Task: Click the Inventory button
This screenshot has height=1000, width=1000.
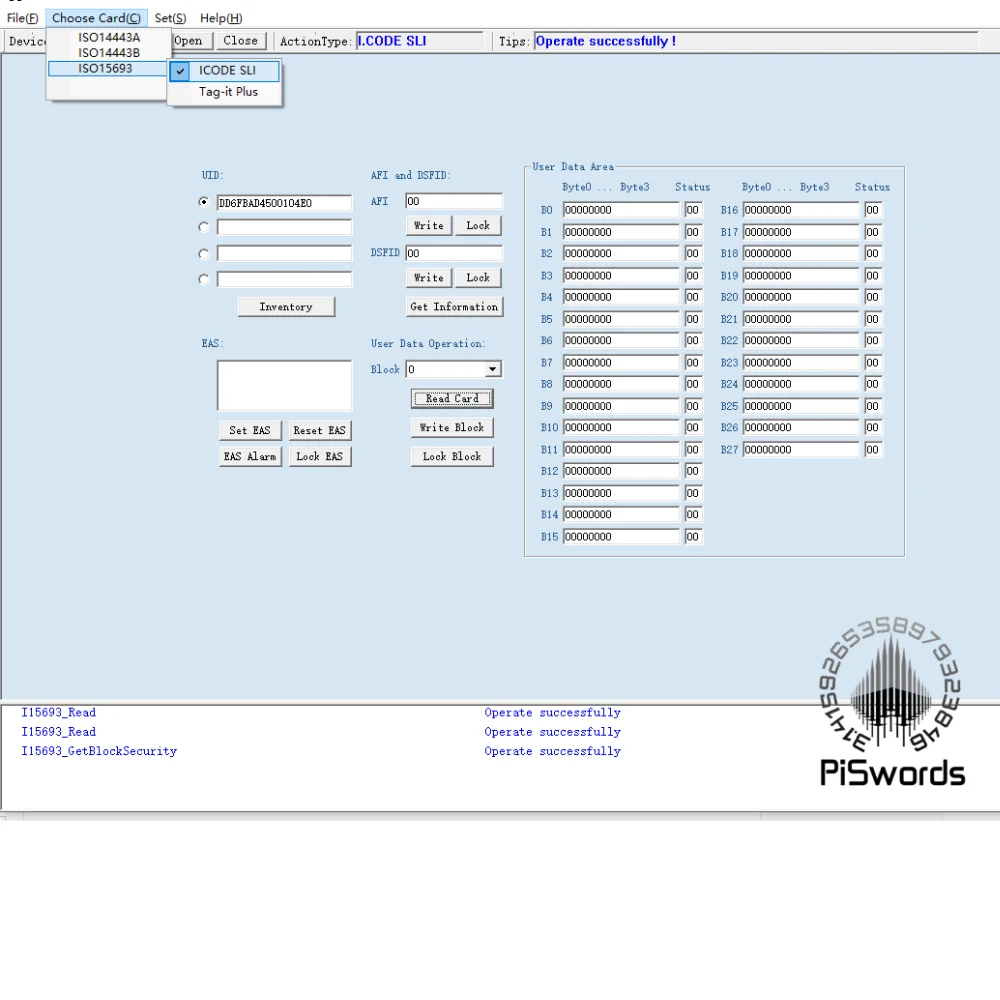Action: (x=286, y=306)
